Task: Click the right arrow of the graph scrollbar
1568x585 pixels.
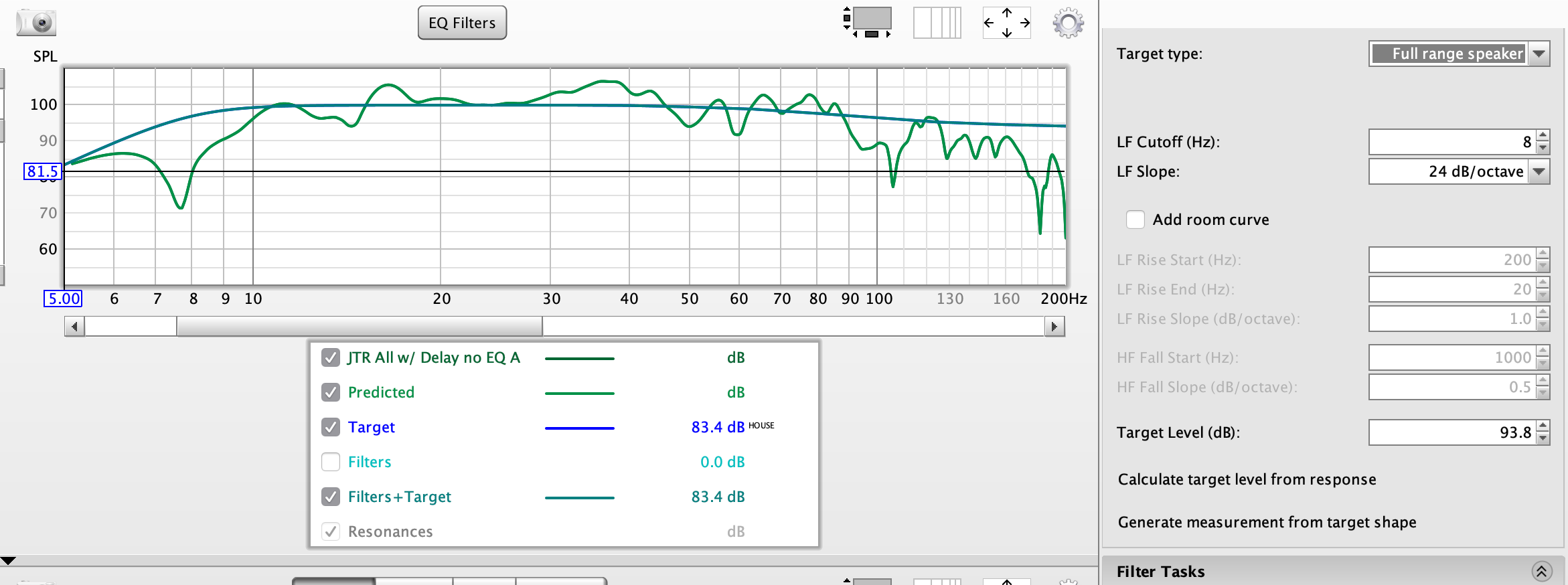Action: tap(1054, 327)
